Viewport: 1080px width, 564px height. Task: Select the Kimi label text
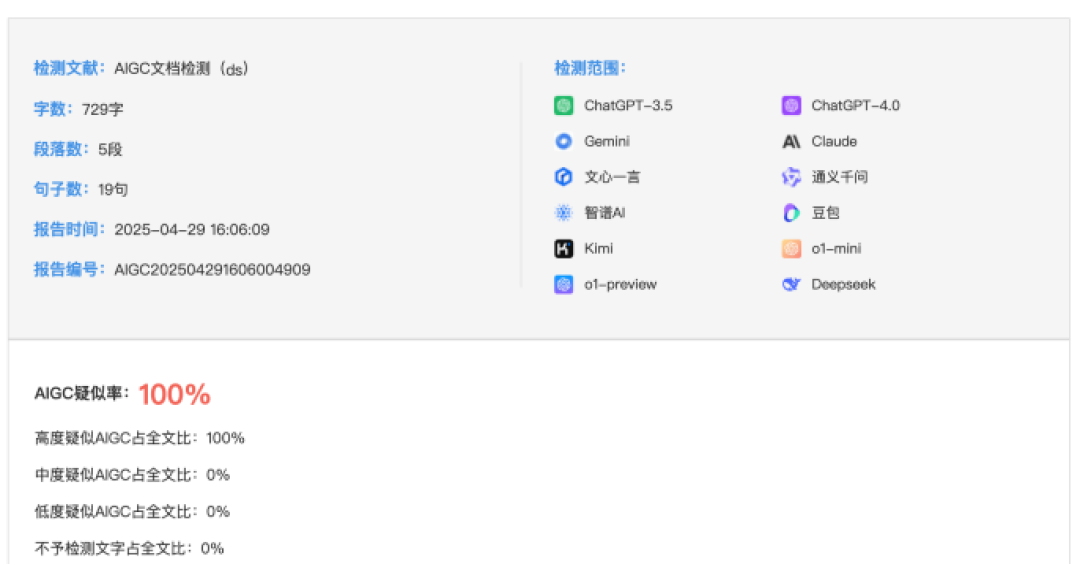(599, 249)
